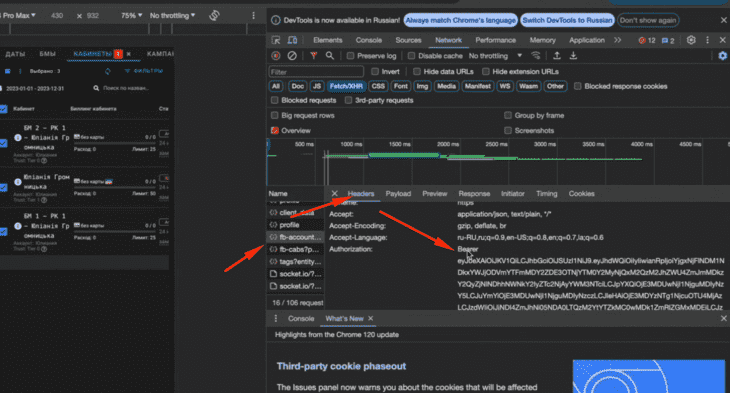Viewport: 730px width, 393px height.
Task: Click search magnifier near Поиск по назван
Action: (96, 88)
